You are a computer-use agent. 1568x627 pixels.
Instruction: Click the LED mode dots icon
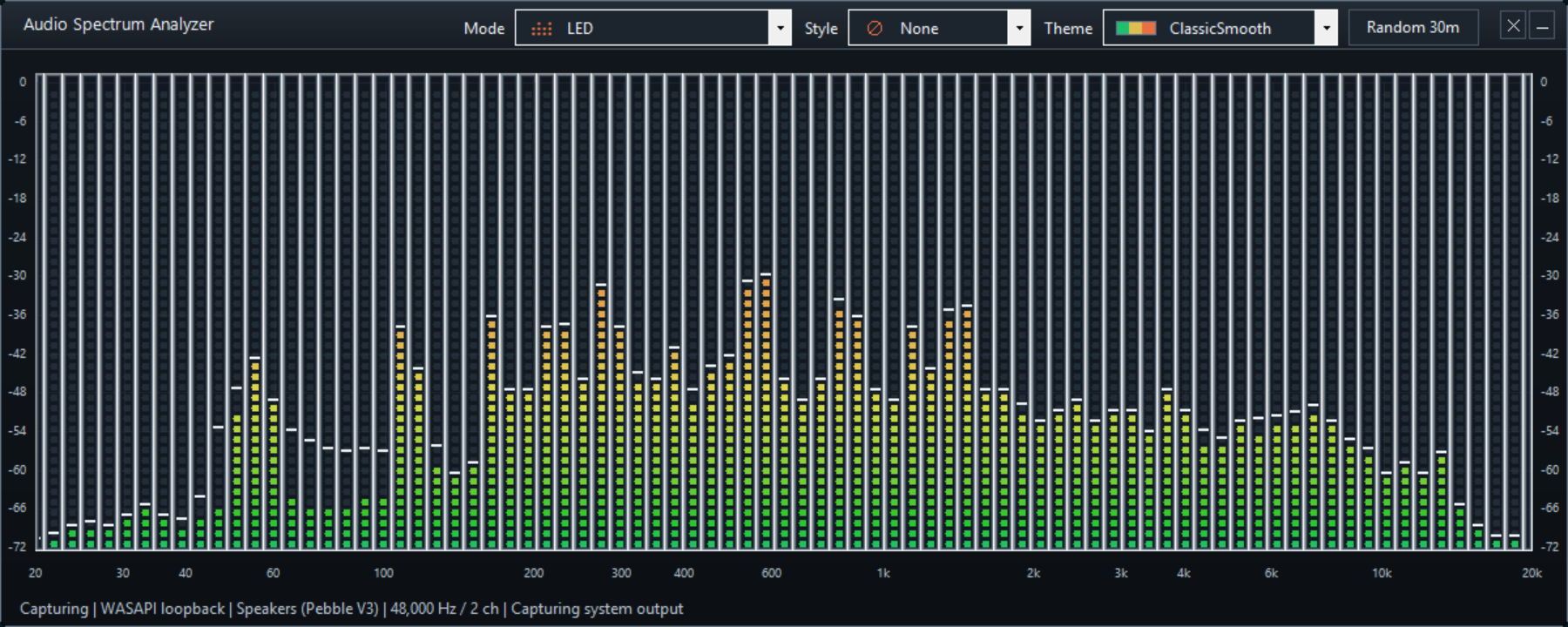point(542,29)
